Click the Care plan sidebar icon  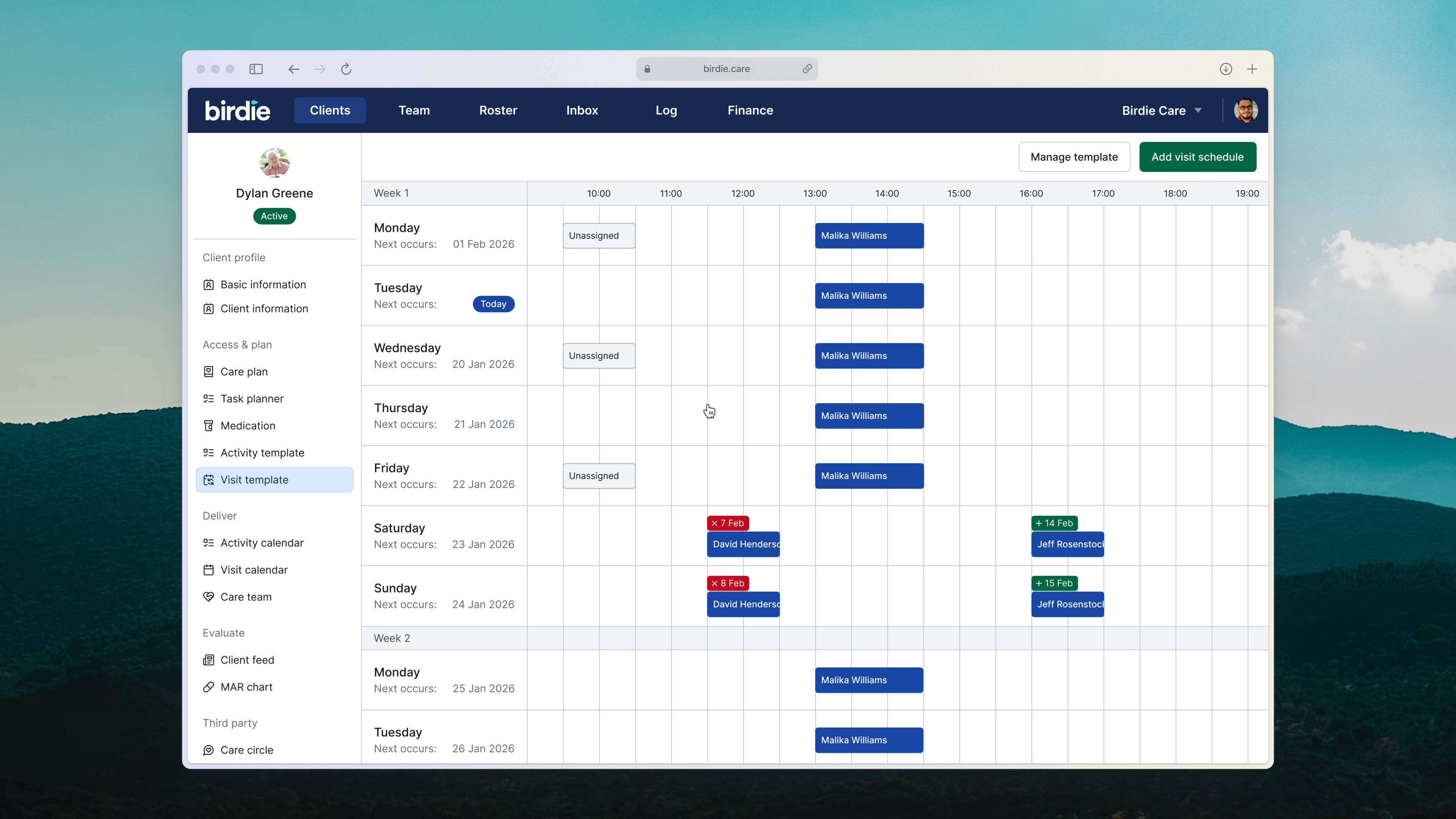(208, 371)
